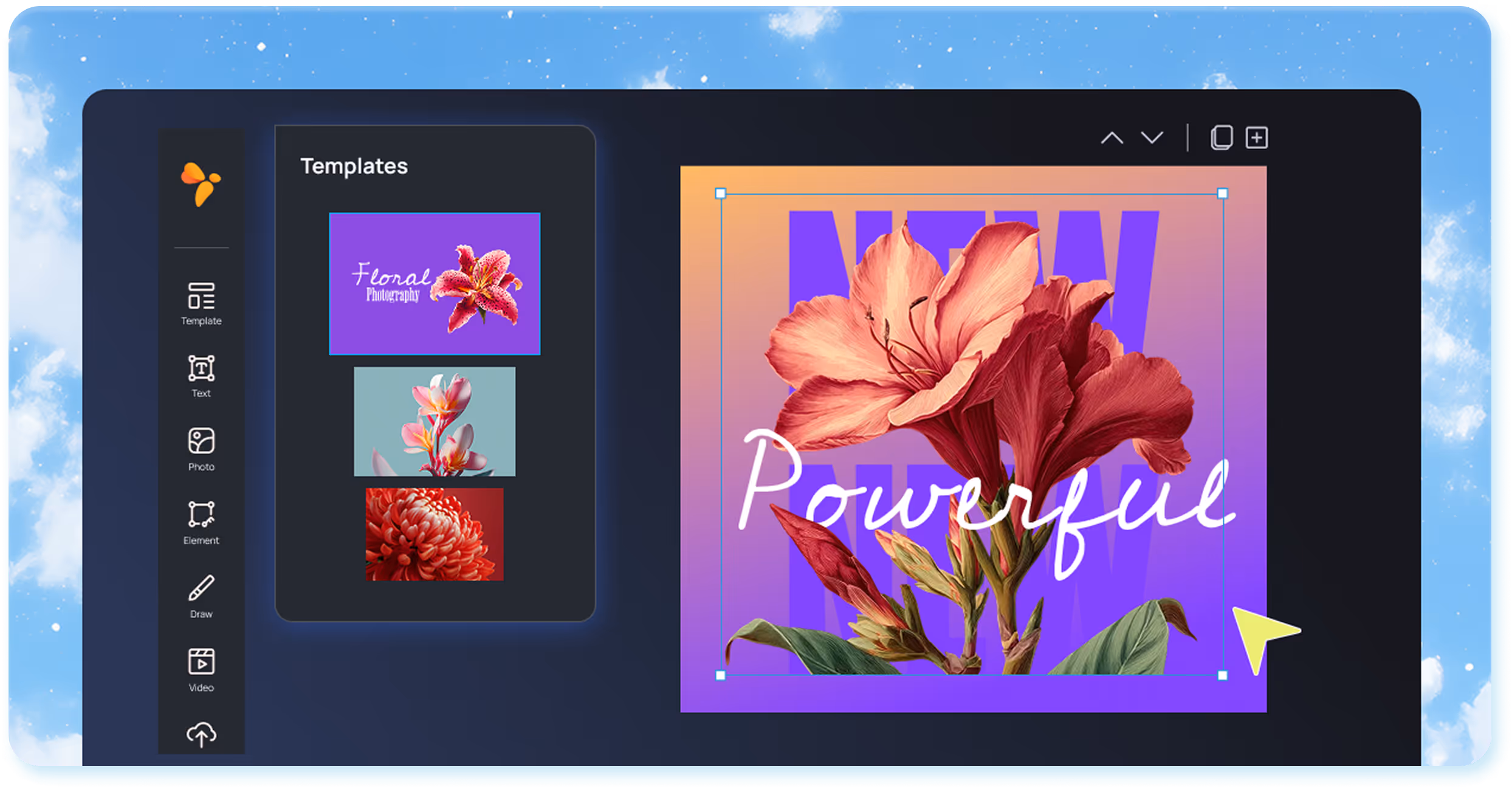Click the duplicate page icon

point(1222,137)
